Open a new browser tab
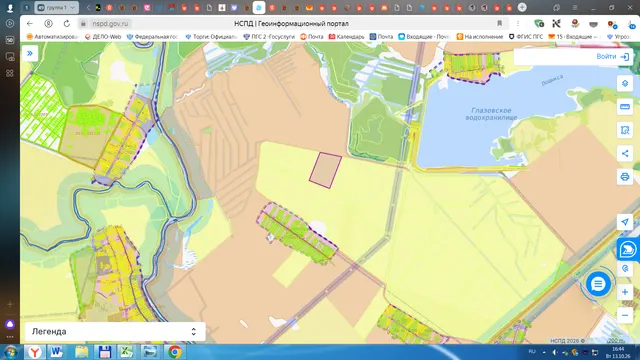 tap(522, 7)
